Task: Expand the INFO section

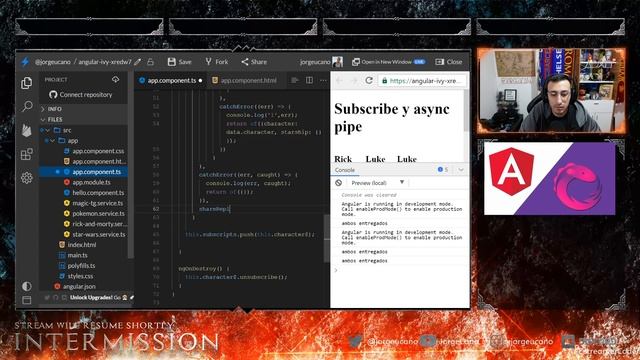Action: coord(84,109)
